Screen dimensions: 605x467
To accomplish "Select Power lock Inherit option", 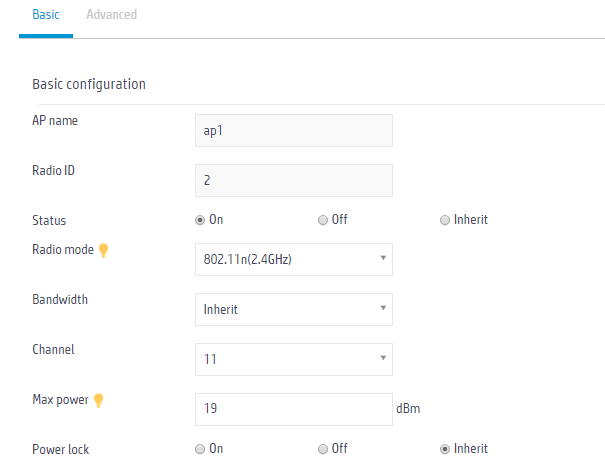I will [445, 449].
